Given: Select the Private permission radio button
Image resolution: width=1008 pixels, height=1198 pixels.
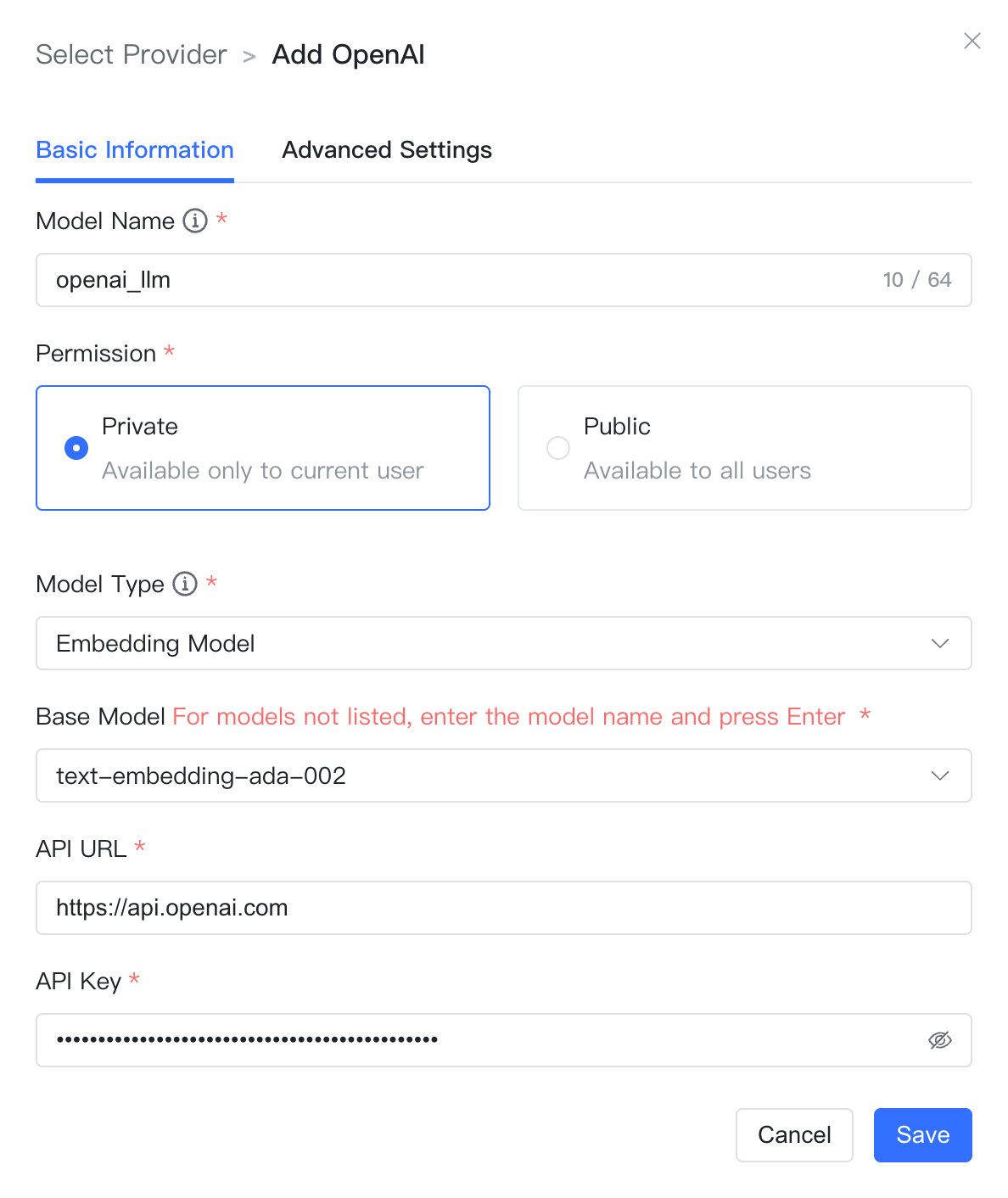Looking at the screenshot, I should [x=76, y=448].
